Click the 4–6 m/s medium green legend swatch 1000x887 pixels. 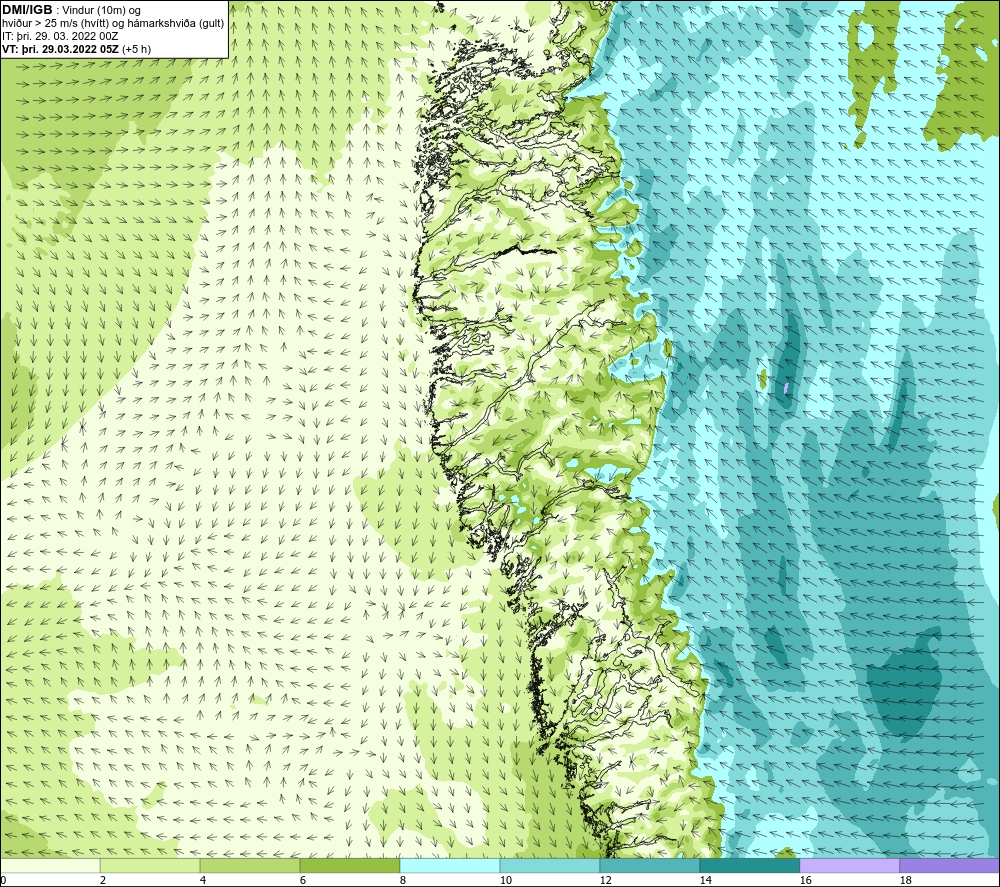[250, 865]
